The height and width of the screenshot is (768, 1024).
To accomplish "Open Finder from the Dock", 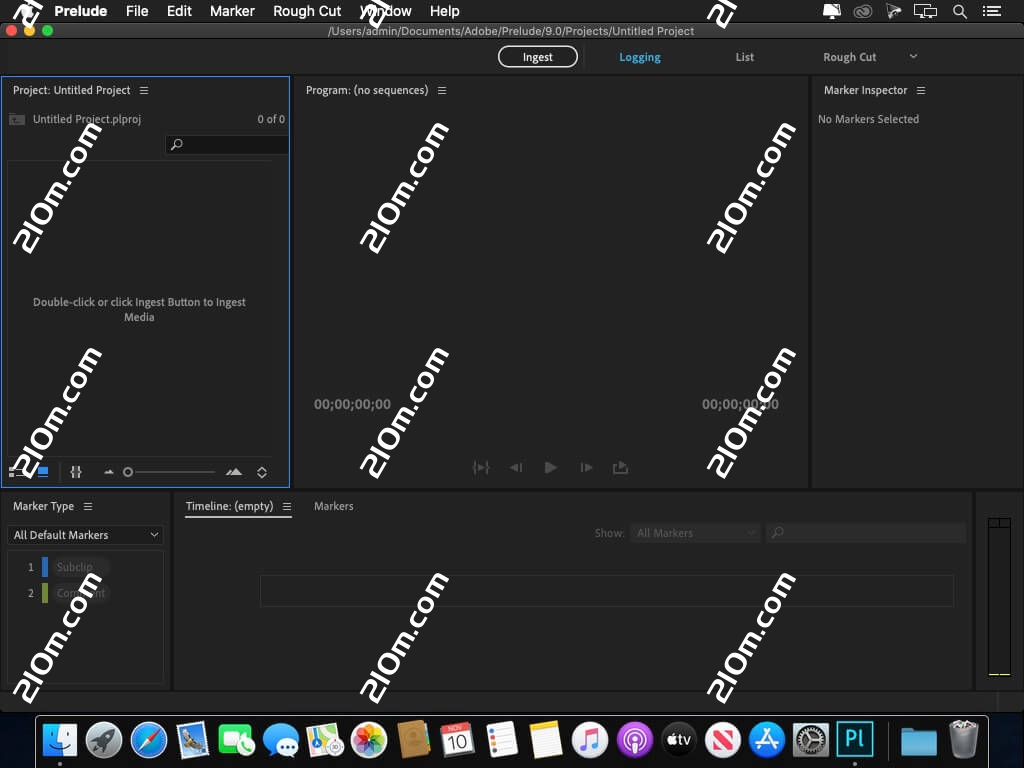I will tap(59, 739).
